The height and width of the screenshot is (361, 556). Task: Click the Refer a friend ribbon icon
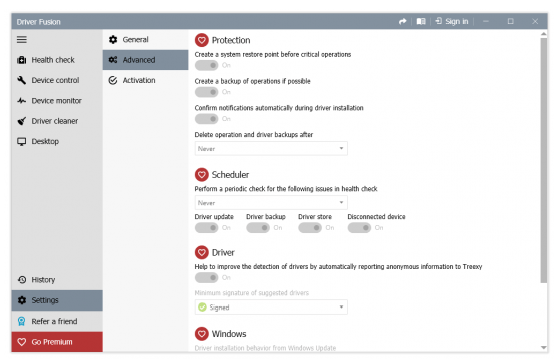click(22, 321)
